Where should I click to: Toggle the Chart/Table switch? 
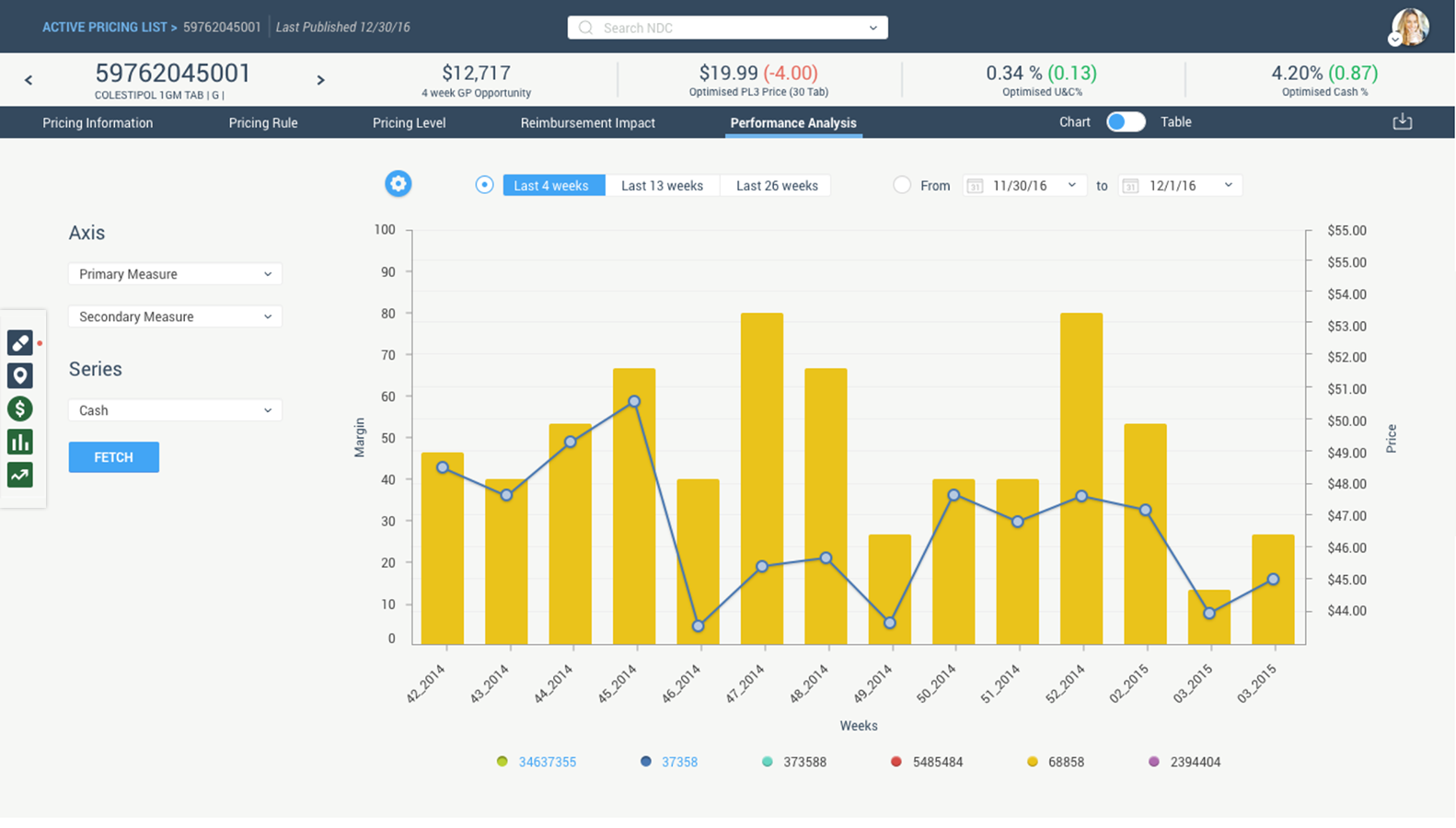tap(1125, 122)
